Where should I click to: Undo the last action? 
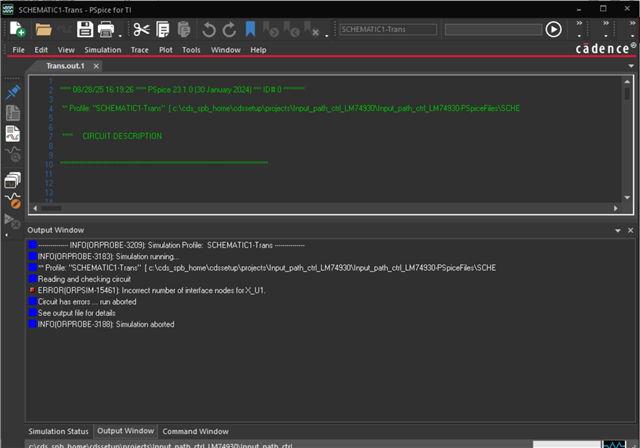point(209,29)
